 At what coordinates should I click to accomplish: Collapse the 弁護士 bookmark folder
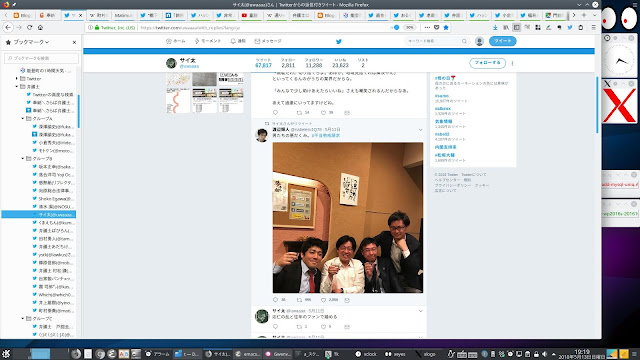pos(17,87)
